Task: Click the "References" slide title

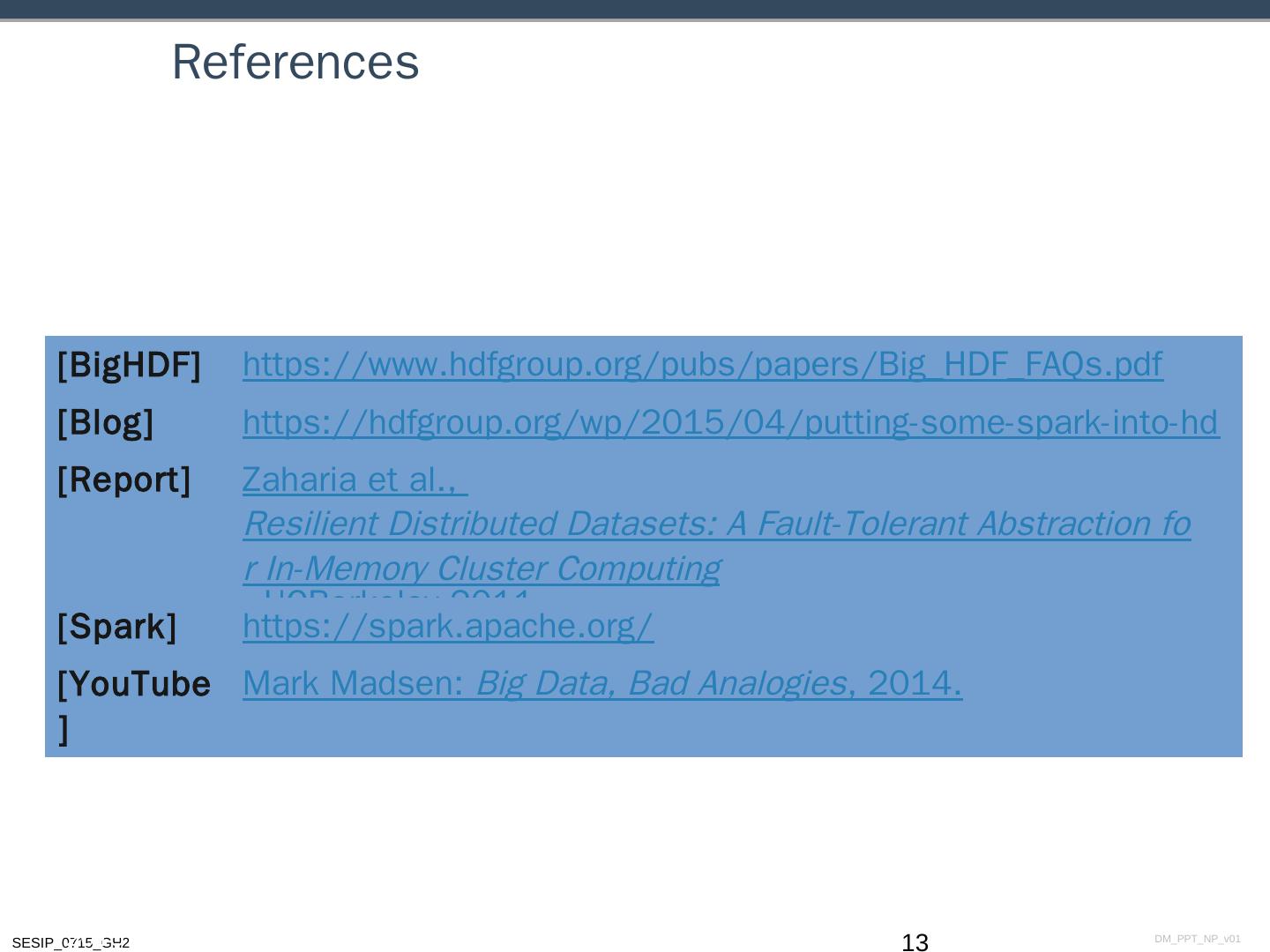Action: tap(295, 63)
